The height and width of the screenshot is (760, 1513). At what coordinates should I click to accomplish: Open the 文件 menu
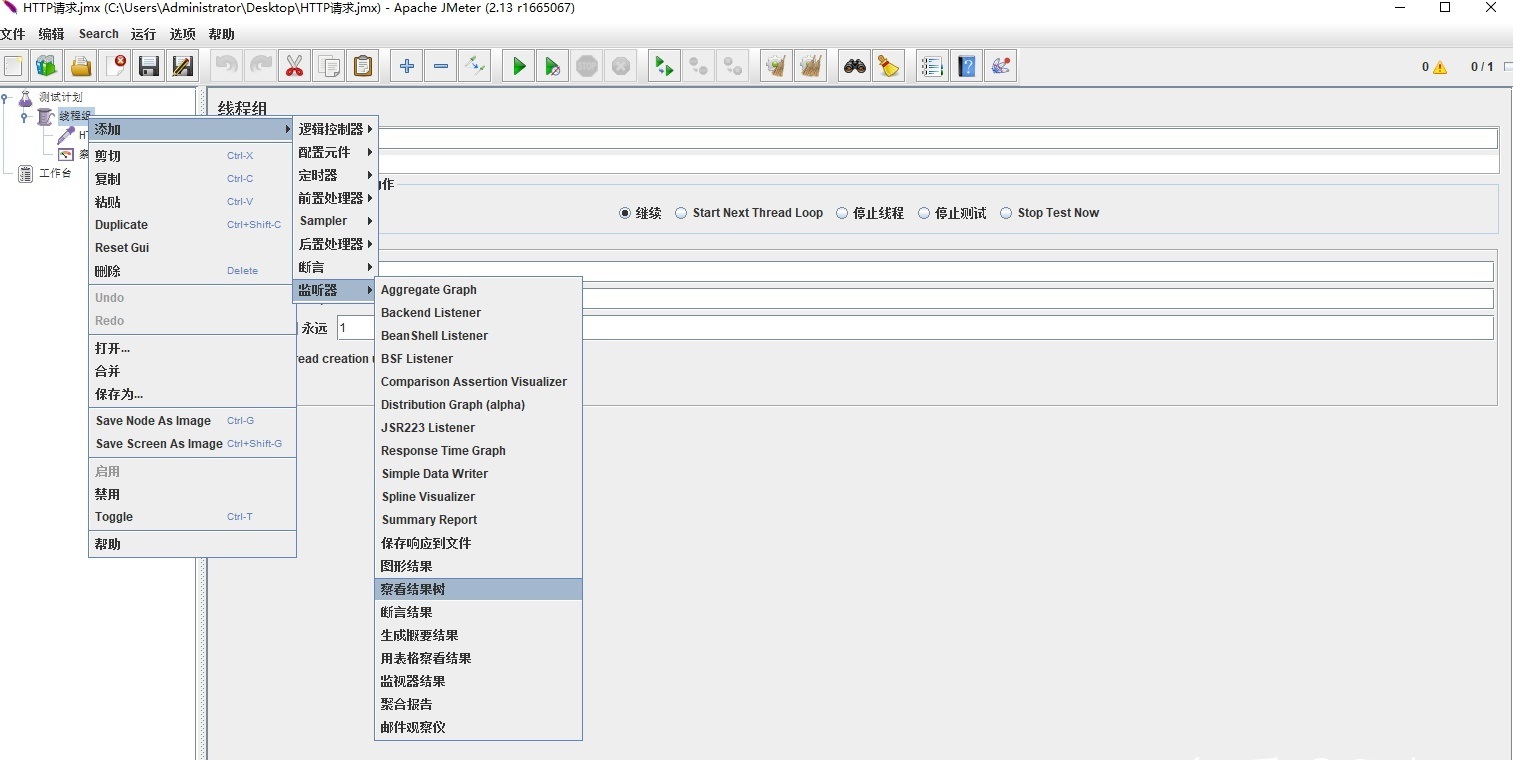tap(13, 34)
